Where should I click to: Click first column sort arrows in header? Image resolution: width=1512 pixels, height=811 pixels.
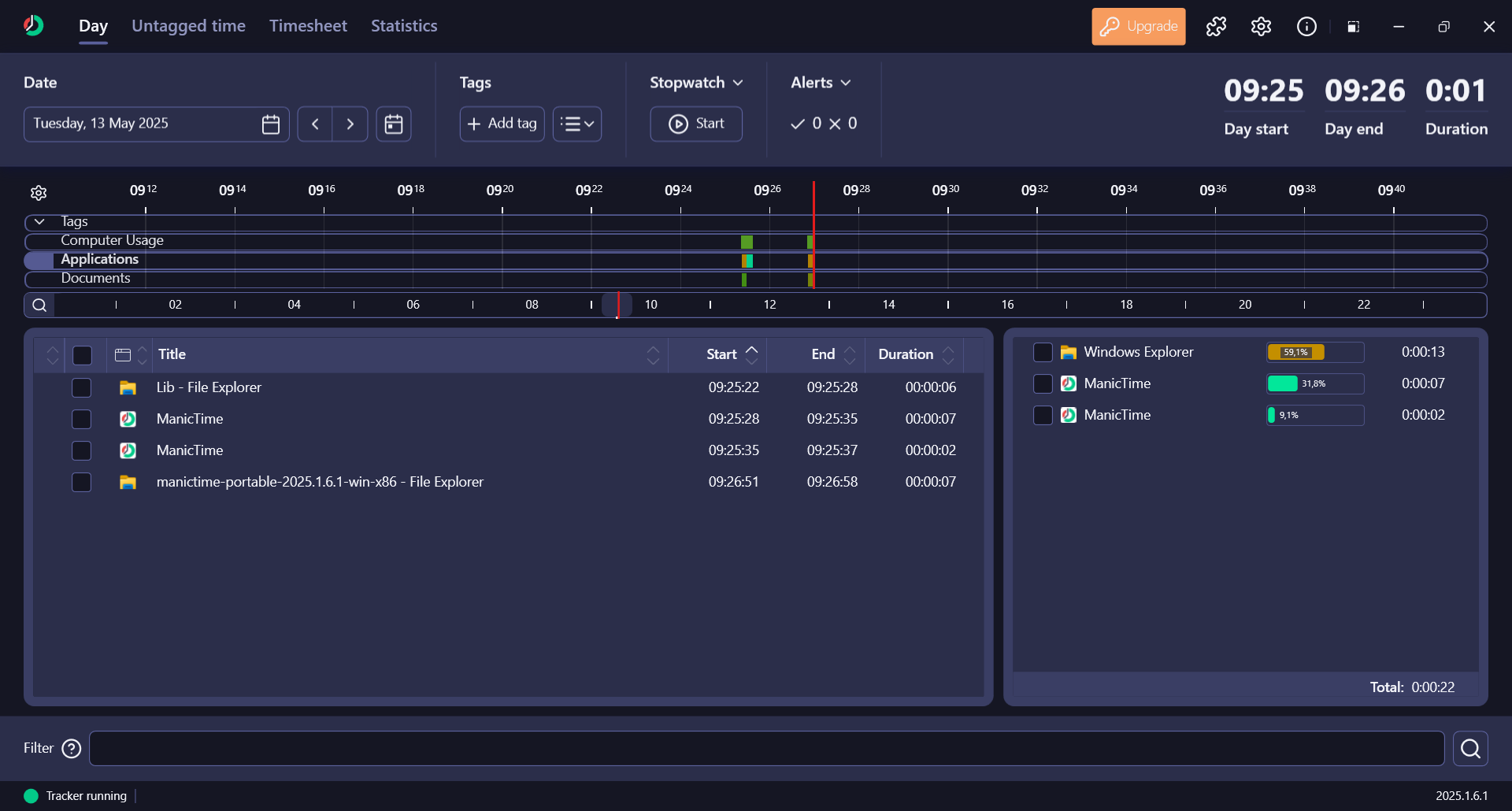[52, 355]
